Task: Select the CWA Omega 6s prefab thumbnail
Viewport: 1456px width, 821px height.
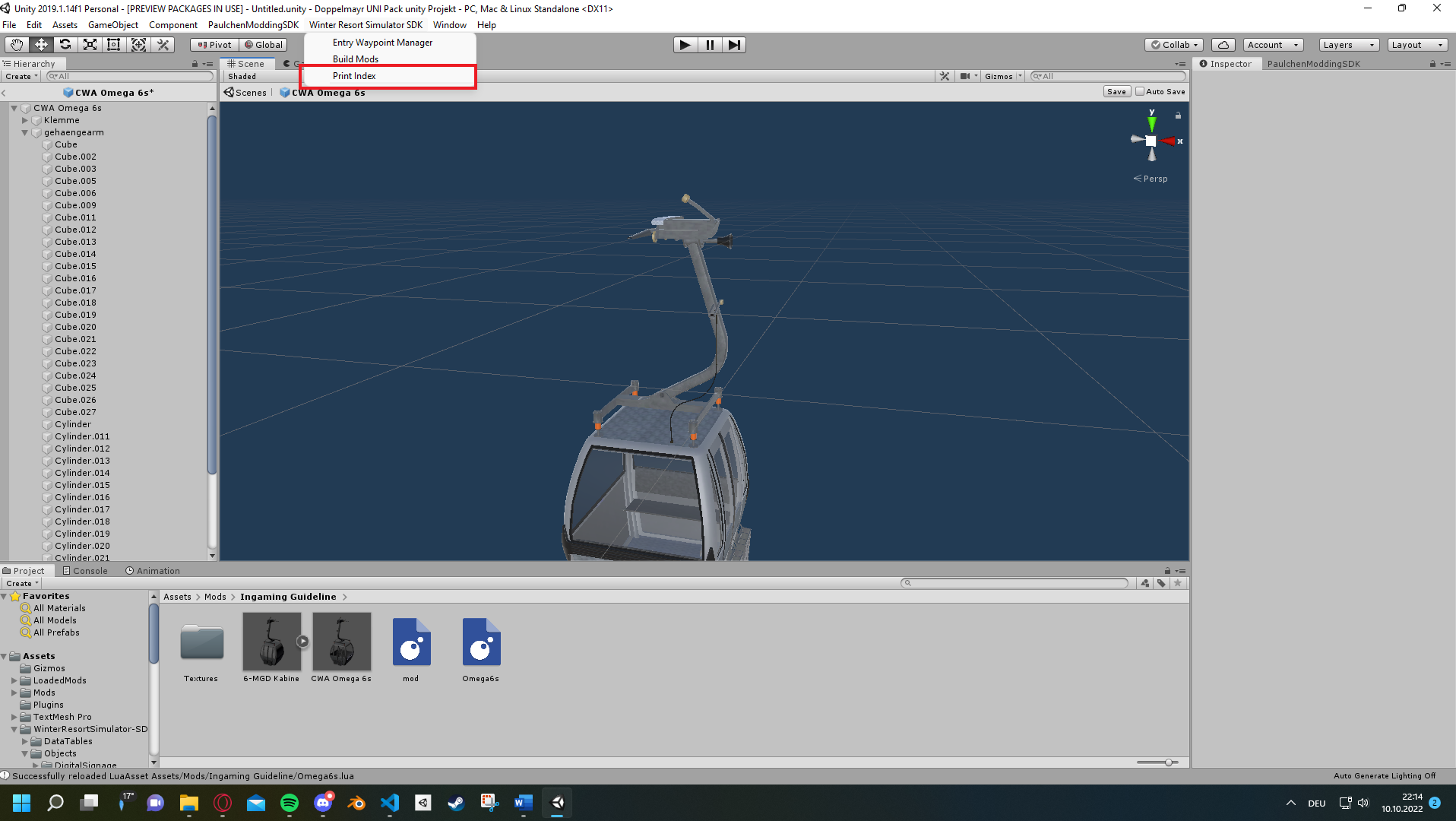Action: 341,642
